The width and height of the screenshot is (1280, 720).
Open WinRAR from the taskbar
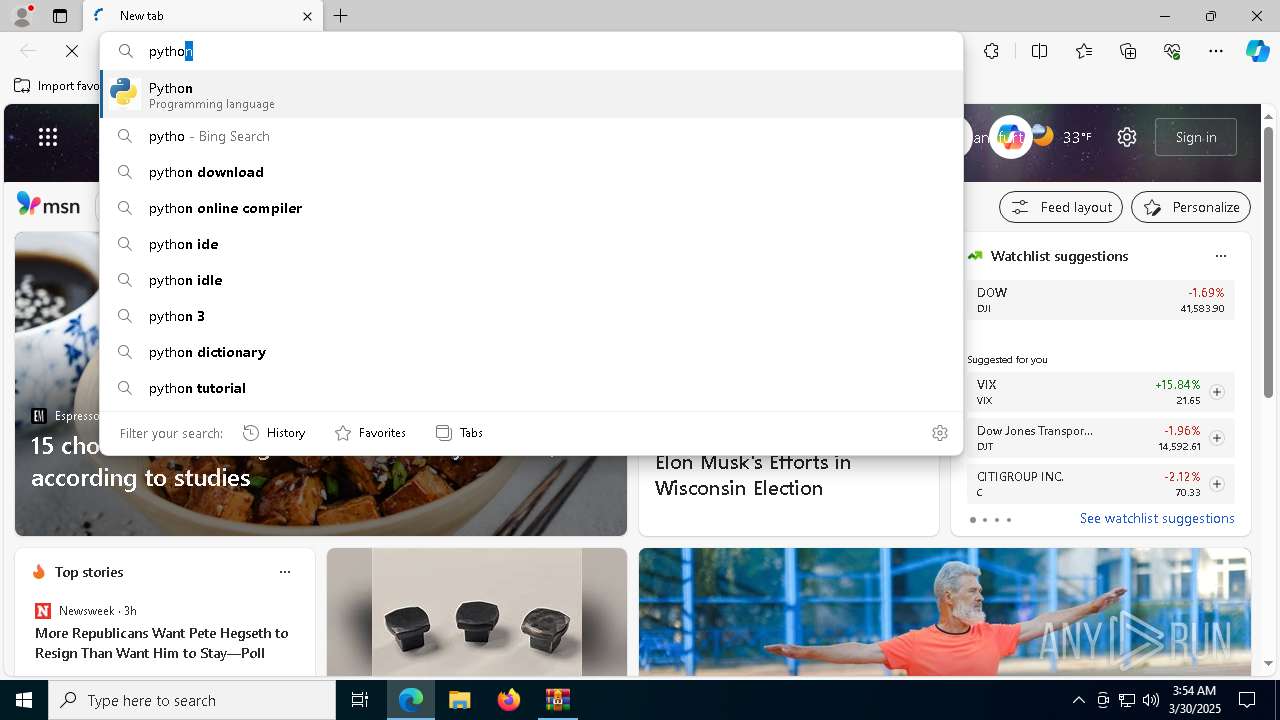pos(557,700)
